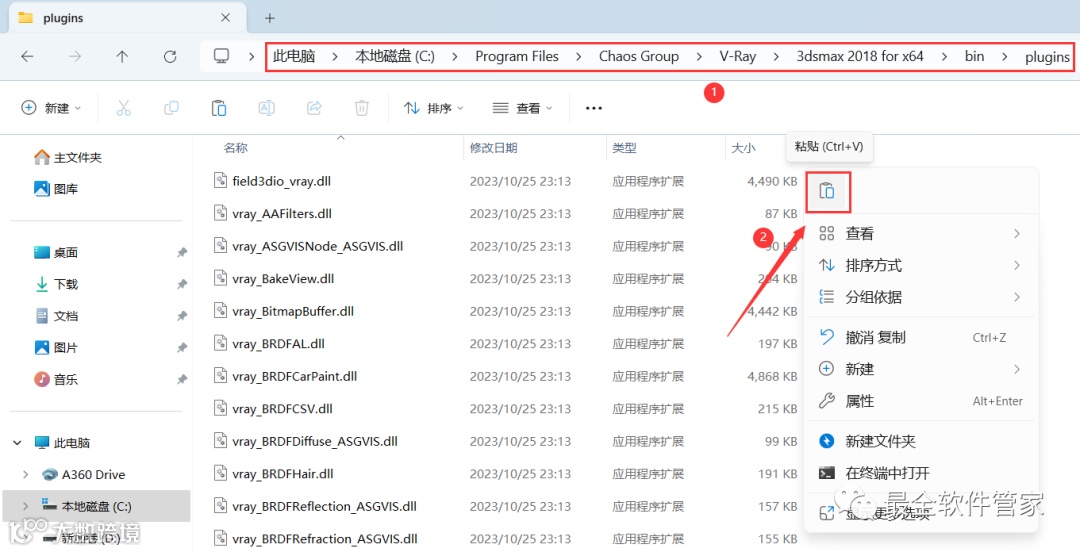This screenshot has height=552, width=1080.
Task: Open 主文件夹 in the sidebar
Action: [68, 158]
